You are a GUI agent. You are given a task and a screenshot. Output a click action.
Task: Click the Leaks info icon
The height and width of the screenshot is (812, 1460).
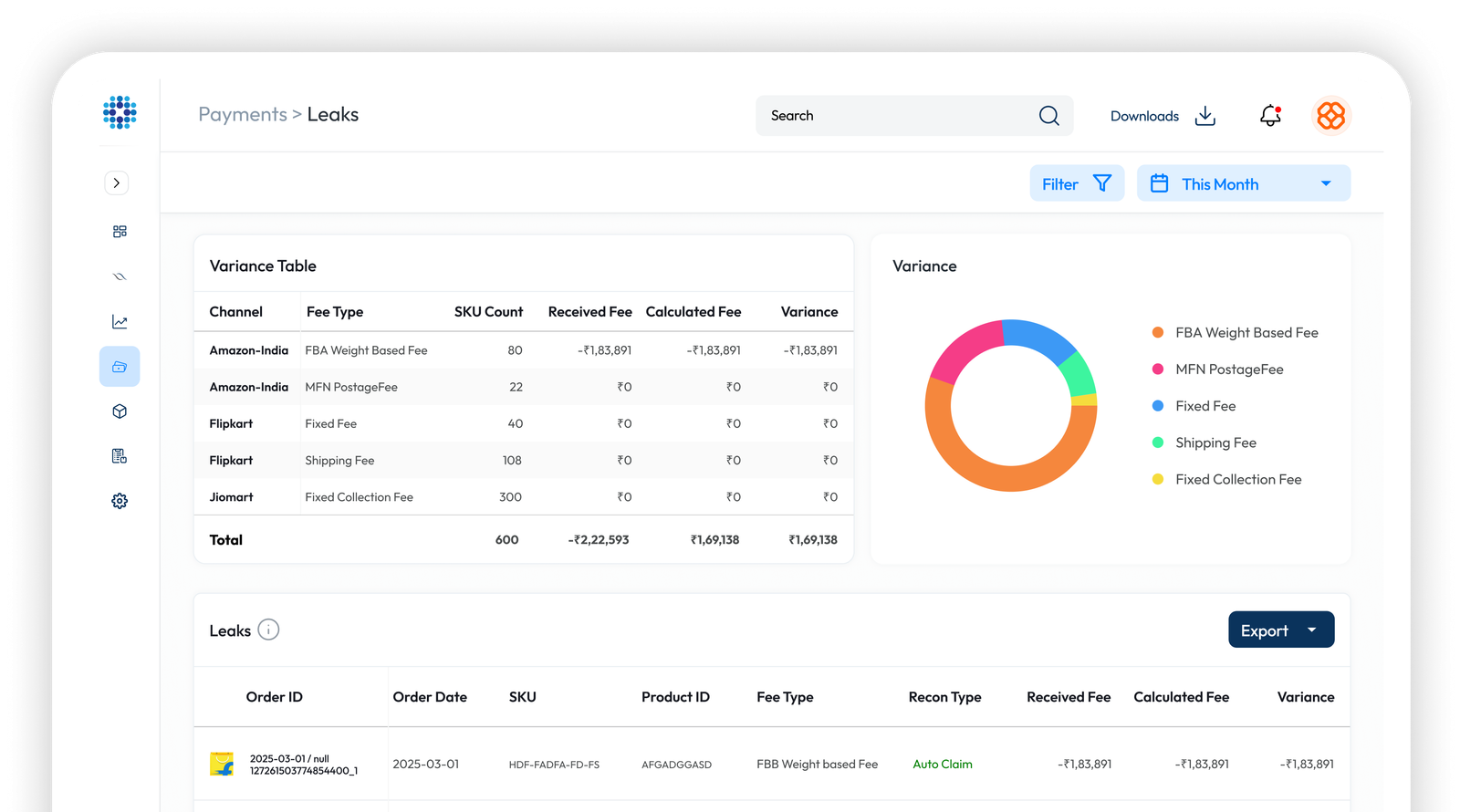click(268, 630)
